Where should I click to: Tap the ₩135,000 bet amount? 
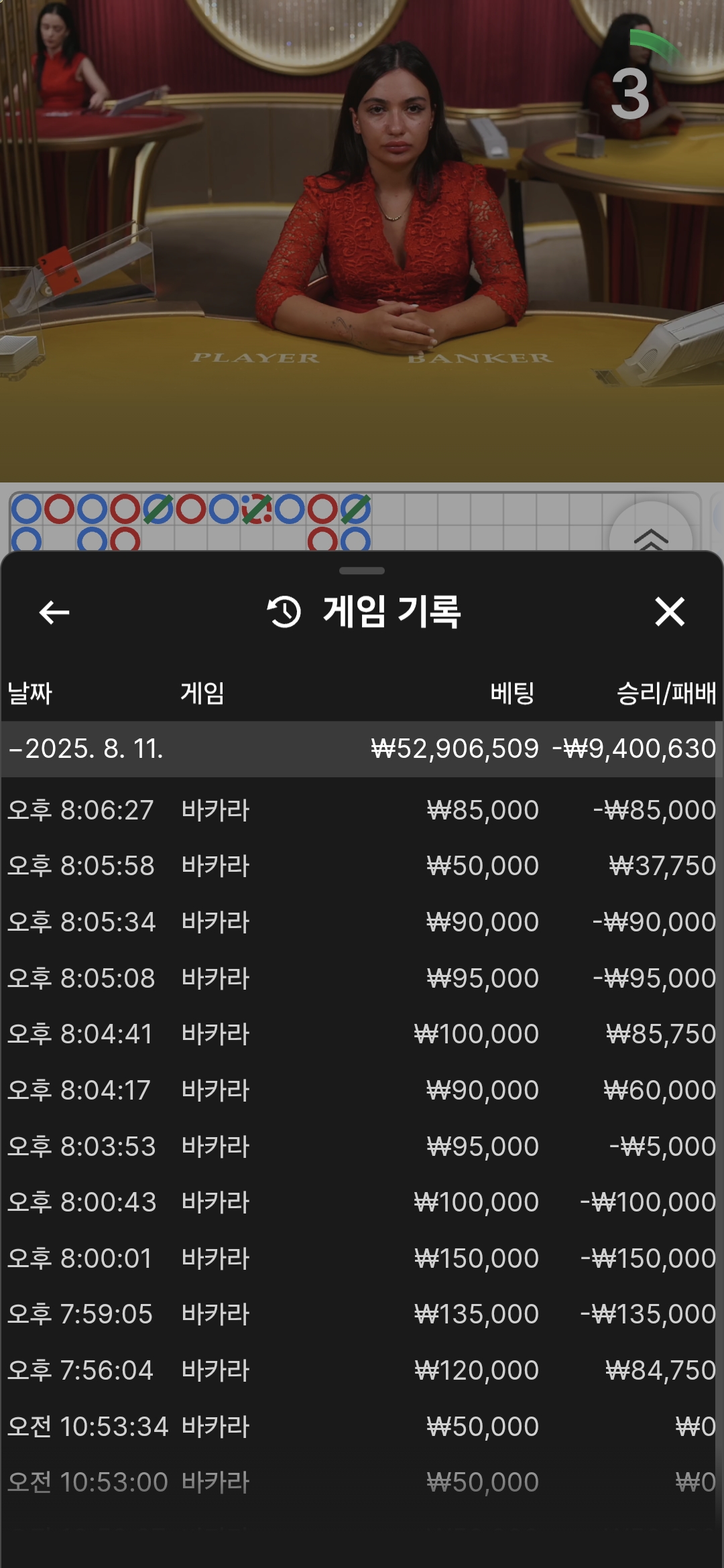point(477,1314)
